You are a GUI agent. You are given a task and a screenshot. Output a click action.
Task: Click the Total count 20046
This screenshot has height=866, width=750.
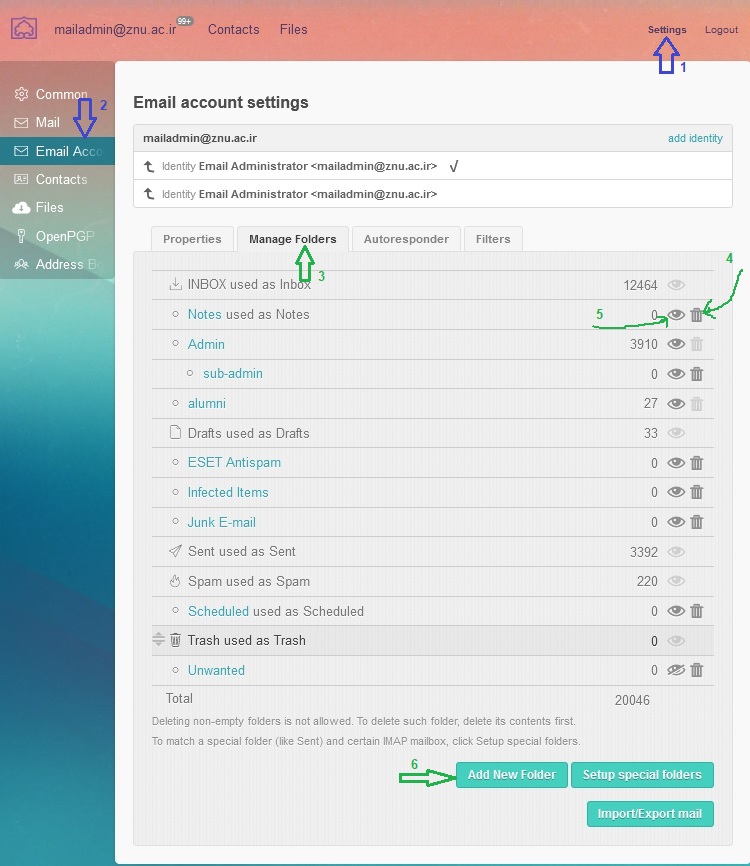pyautogui.click(x=632, y=700)
